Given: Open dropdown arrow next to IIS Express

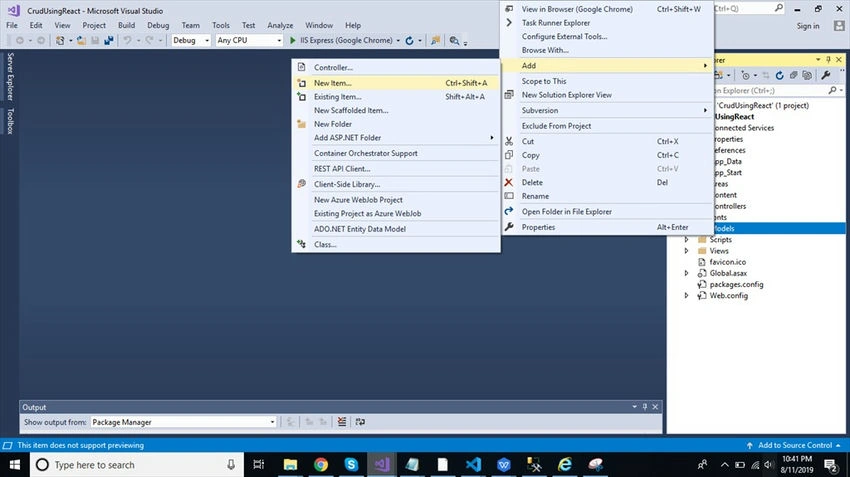Looking at the screenshot, I should click(x=398, y=41).
